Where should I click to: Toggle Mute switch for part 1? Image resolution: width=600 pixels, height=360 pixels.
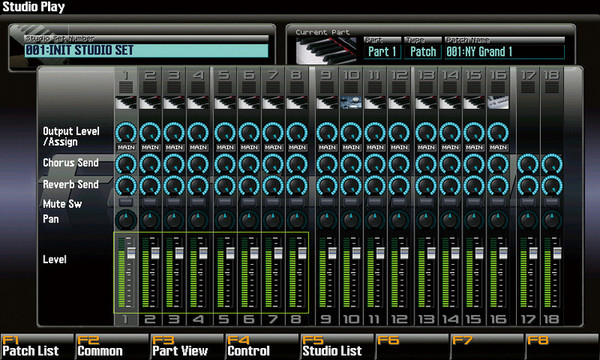tap(126, 202)
